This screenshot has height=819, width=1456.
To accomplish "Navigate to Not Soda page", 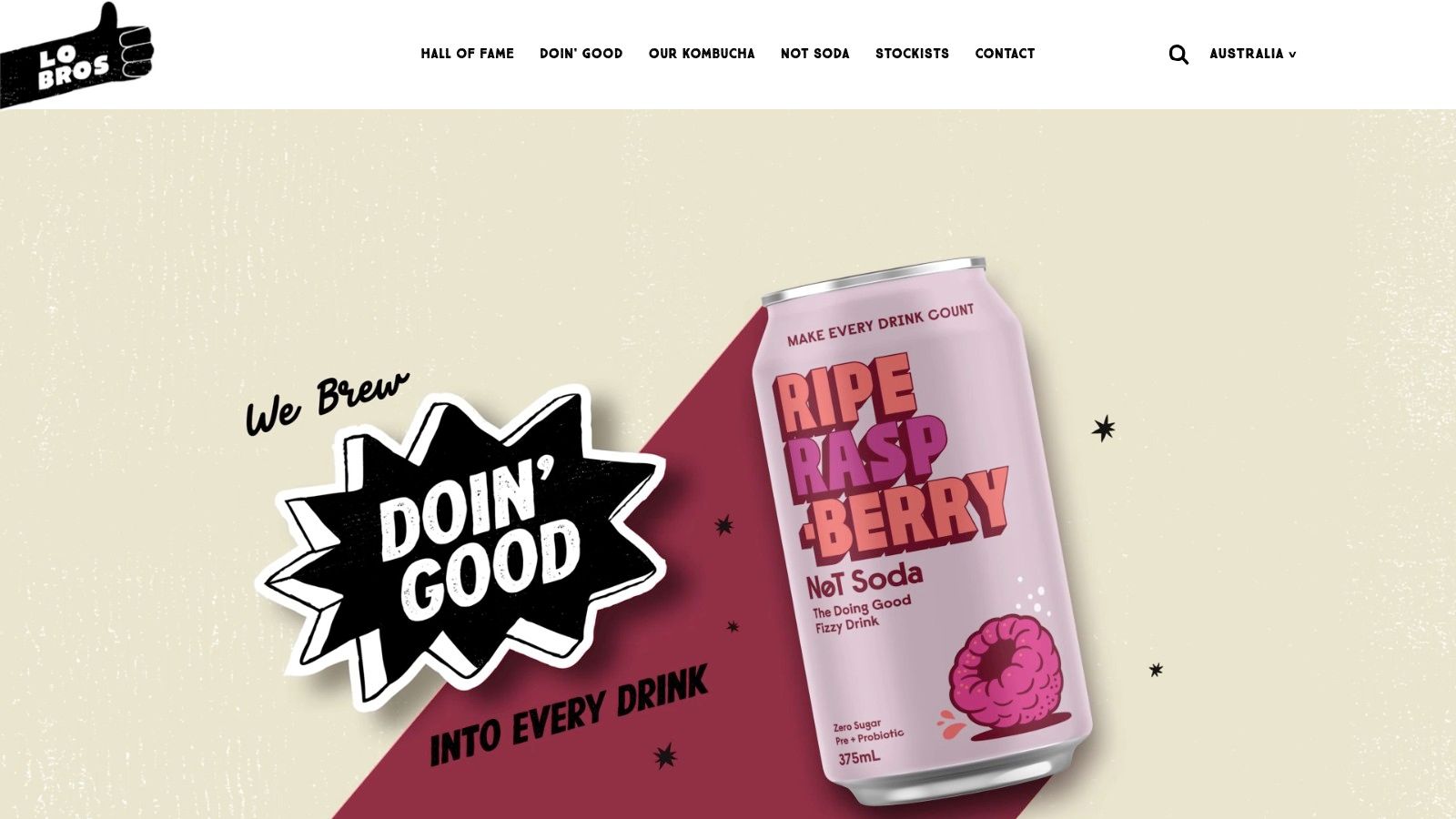I will (814, 54).
